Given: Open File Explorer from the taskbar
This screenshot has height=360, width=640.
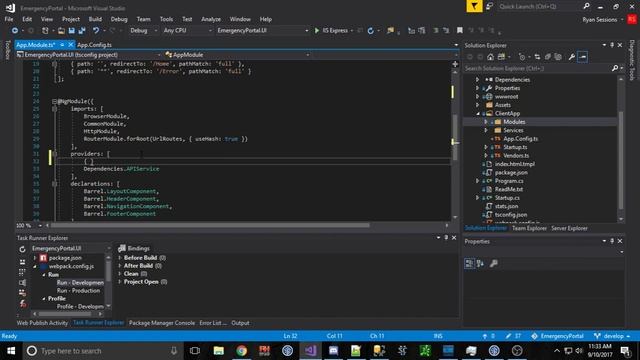Looking at the screenshot, I should (x=219, y=351).
